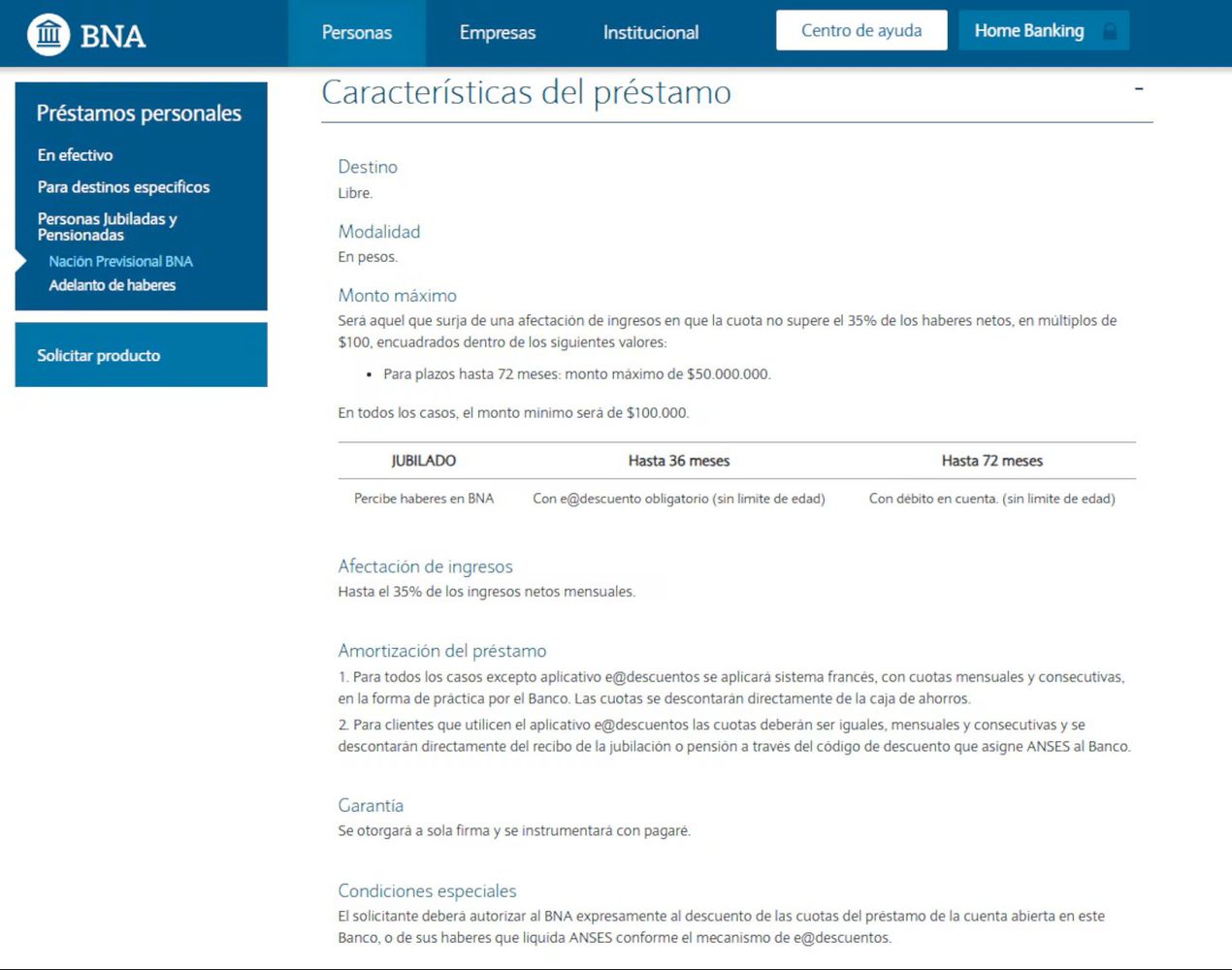1232x970 pixels.
Task: Click the Monto máximo heading
Action: coord(398,296)
